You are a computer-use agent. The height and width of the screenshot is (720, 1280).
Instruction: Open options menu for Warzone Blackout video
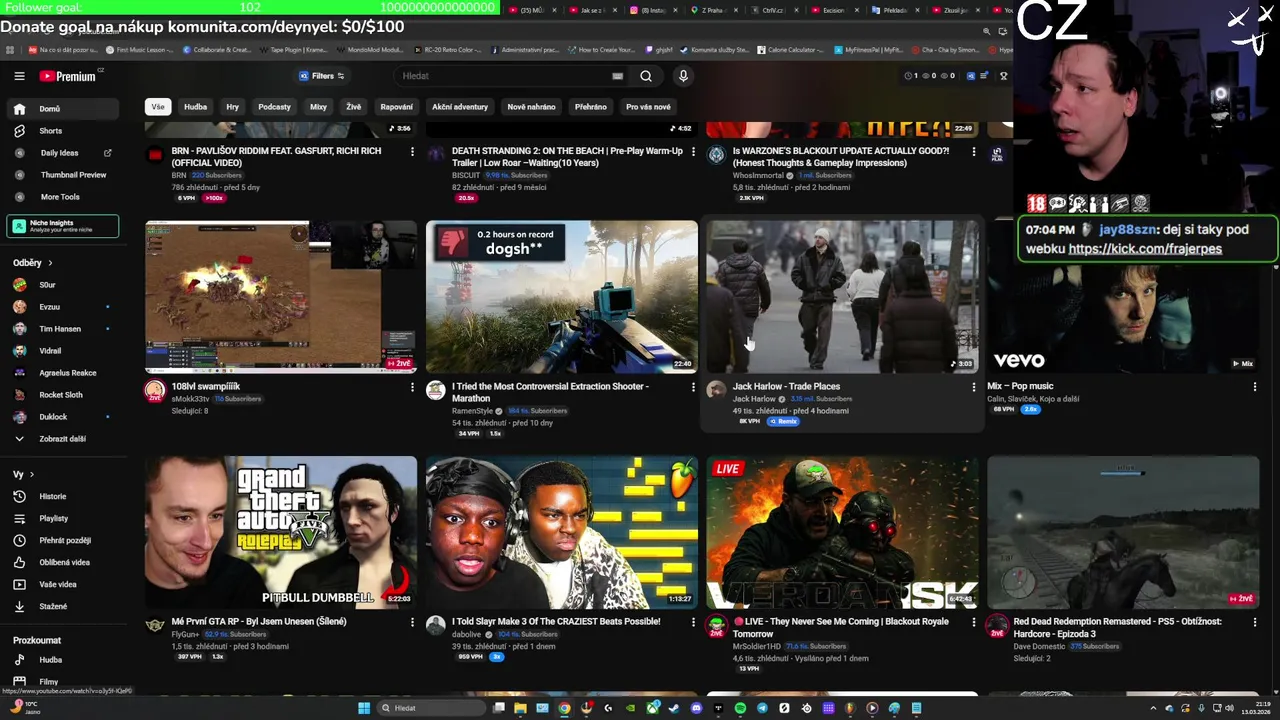(974, 152)
